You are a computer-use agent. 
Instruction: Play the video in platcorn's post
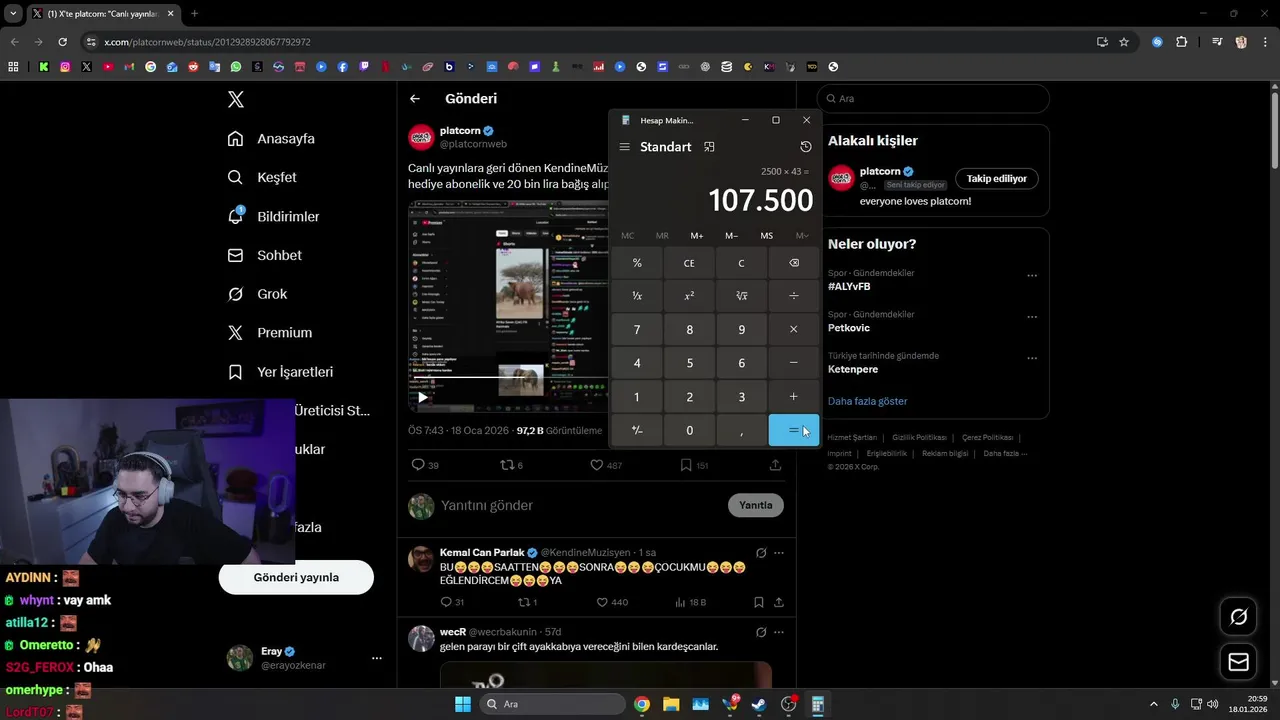(423, 398)
